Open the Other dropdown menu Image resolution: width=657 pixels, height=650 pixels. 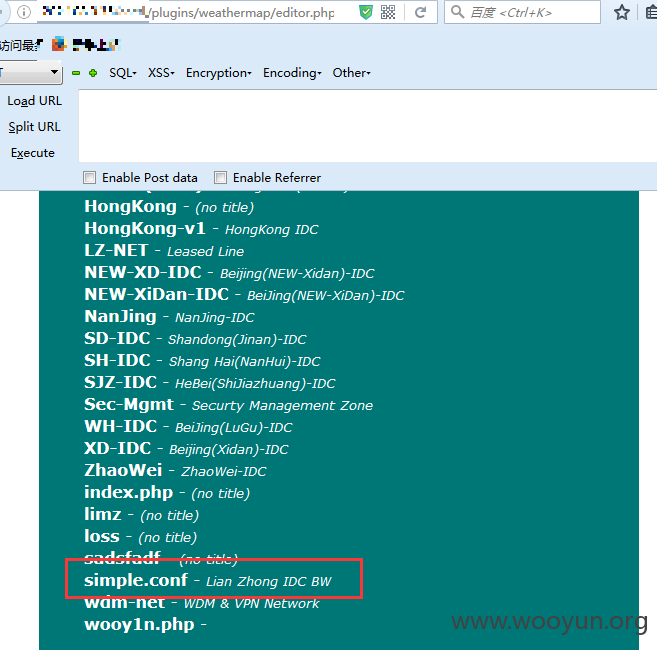coord(352,73)
